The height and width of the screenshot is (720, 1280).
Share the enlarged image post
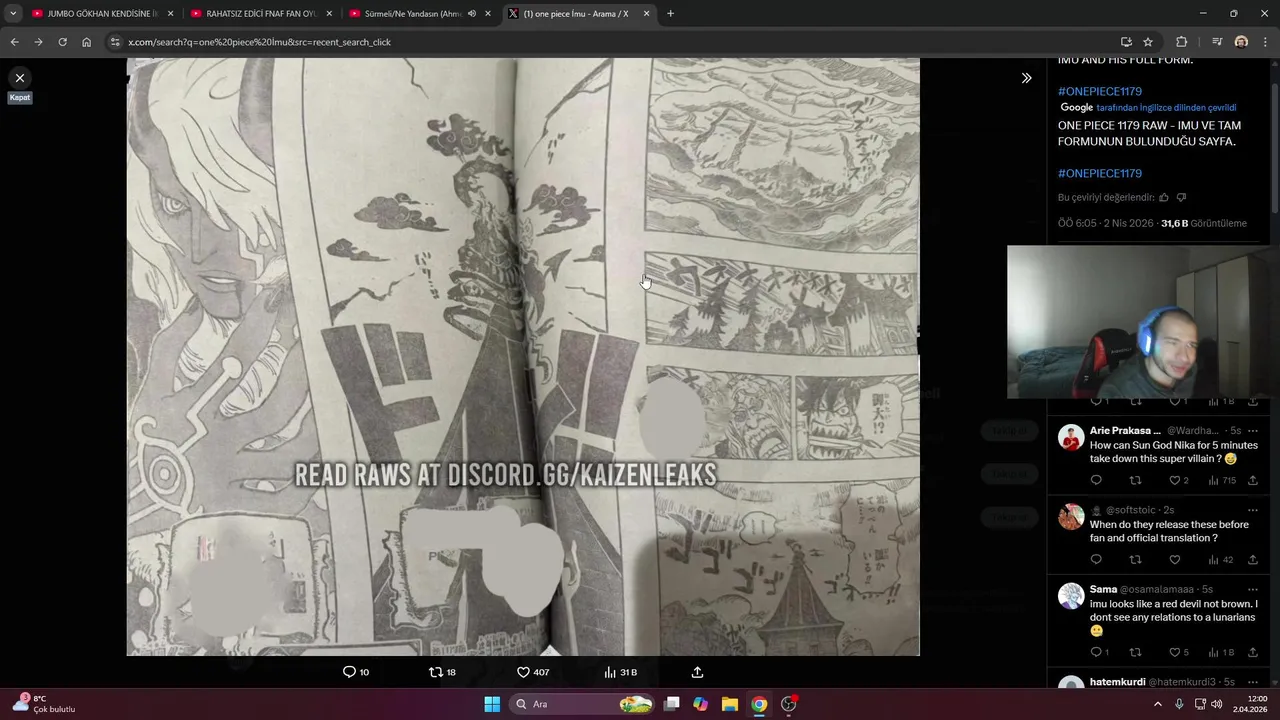[x=697, y=672]
